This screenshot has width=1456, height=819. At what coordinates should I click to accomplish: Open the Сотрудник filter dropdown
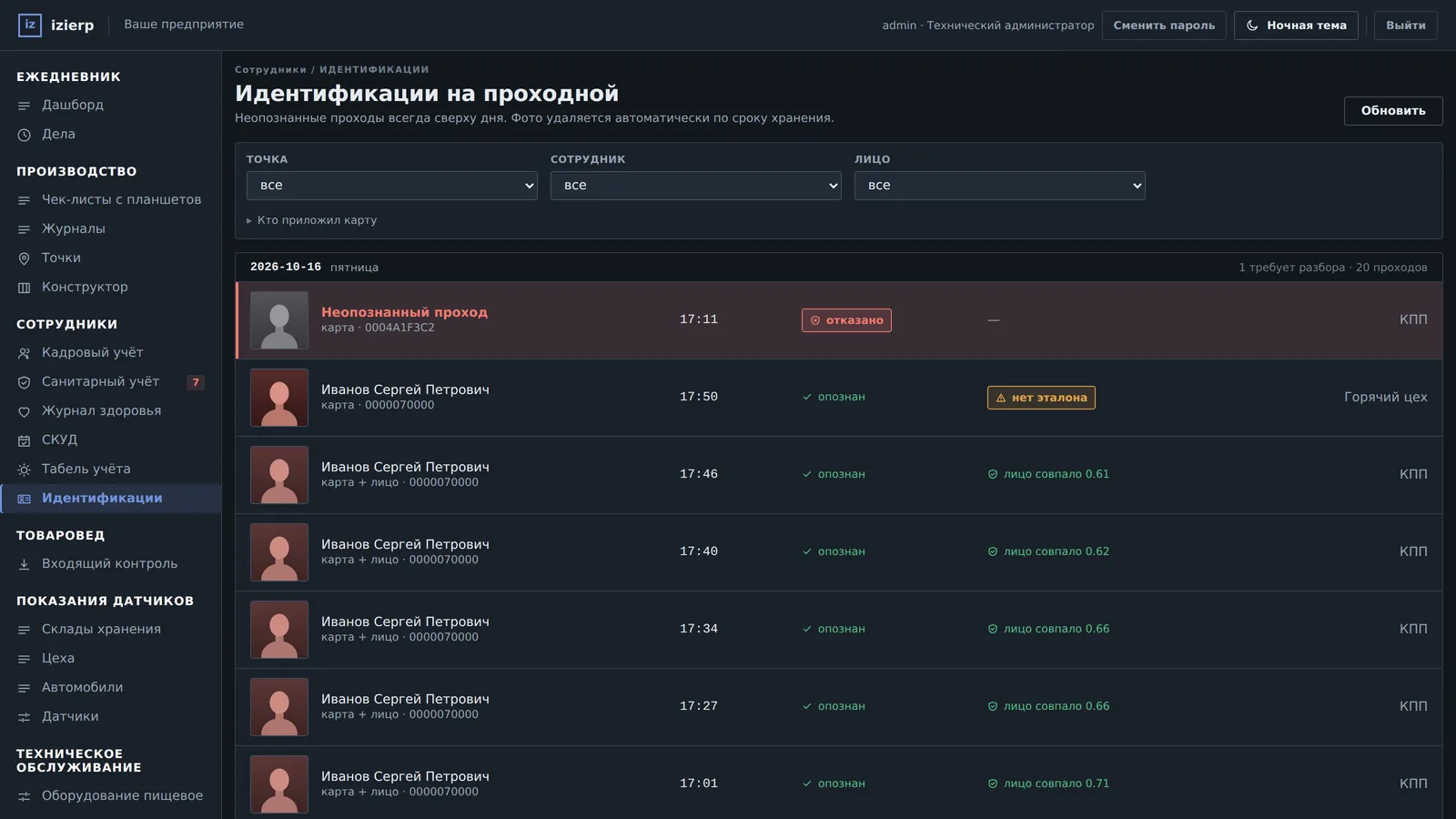coord(696,186)
